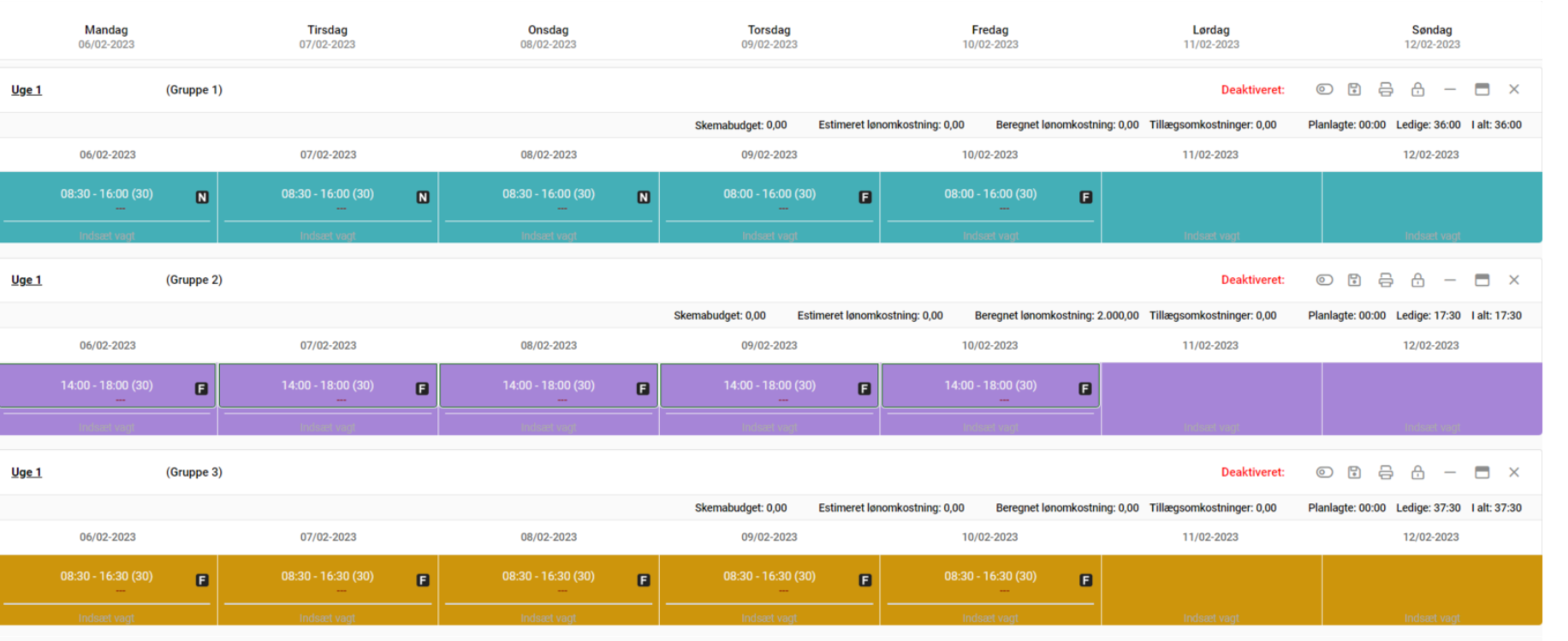Click the printer icon for Gruppe 3
Screen dimensions: 1568x641
(x=1386, y=472)
